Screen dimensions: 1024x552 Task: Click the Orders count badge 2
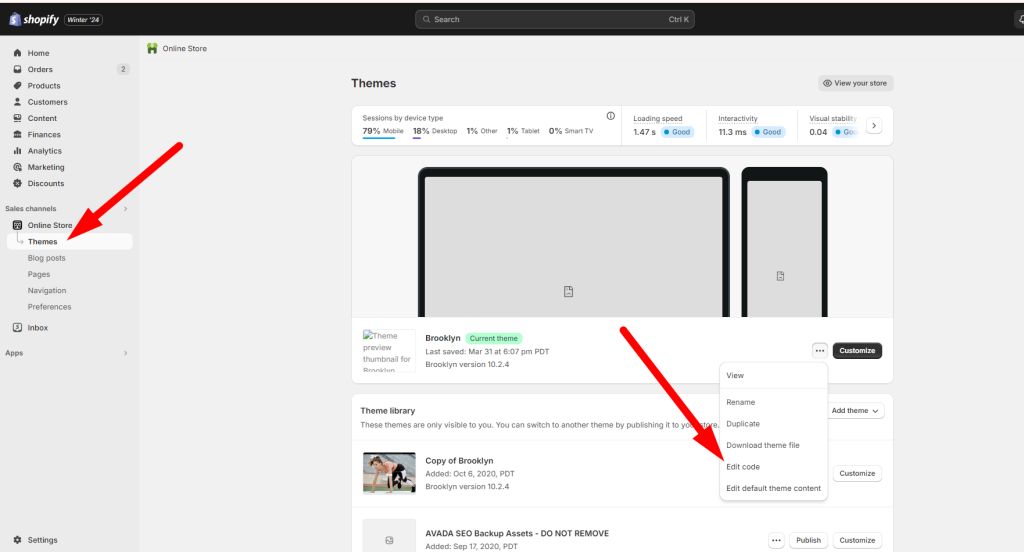pyautogui.click(x=123, y=69)
